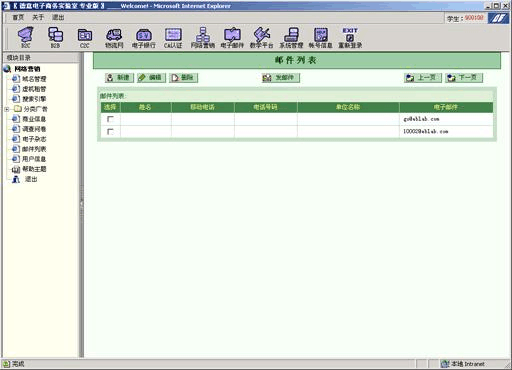Click the page icon next to 域名管理

pos(16,79)
